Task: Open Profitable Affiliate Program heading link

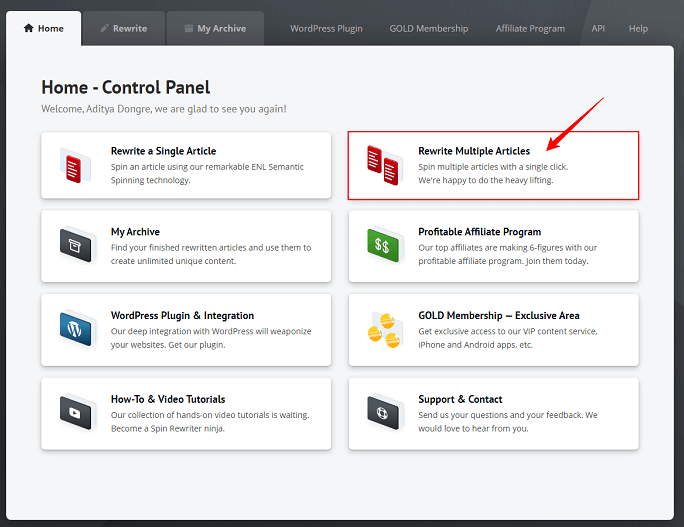Action: pyautogui.click(x=479, y=232)
